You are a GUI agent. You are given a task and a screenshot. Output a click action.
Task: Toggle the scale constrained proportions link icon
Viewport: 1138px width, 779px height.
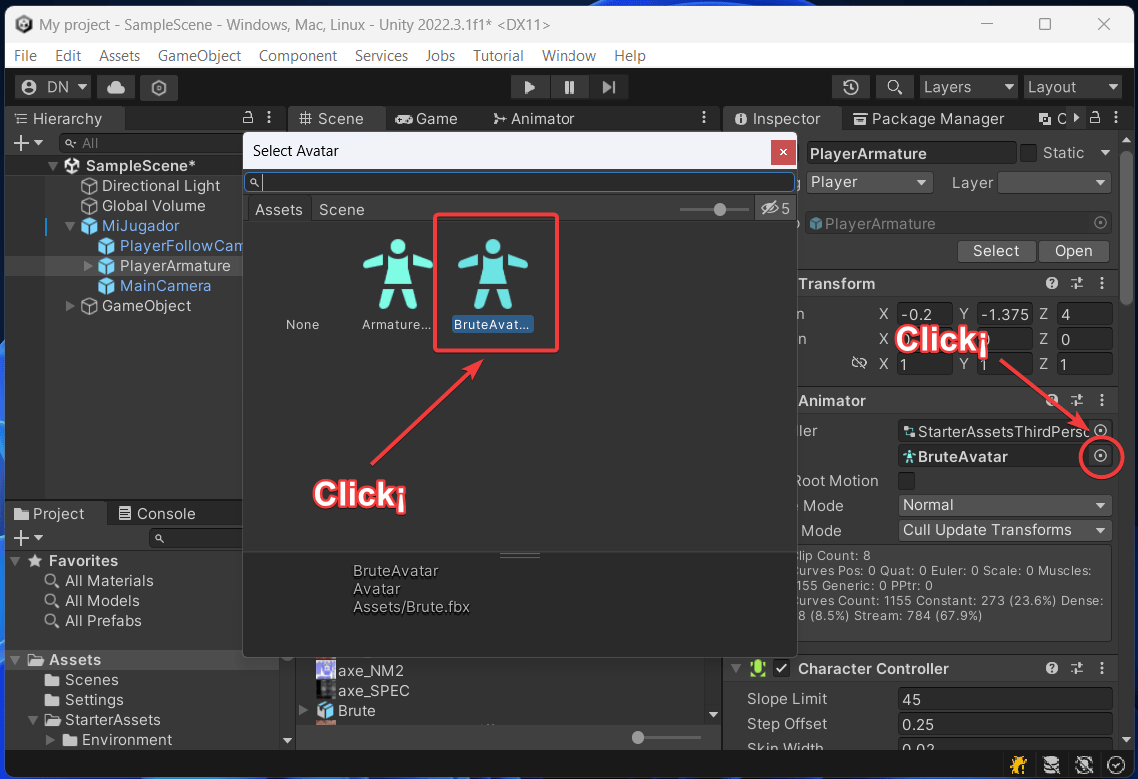click(x=859, y=363)
